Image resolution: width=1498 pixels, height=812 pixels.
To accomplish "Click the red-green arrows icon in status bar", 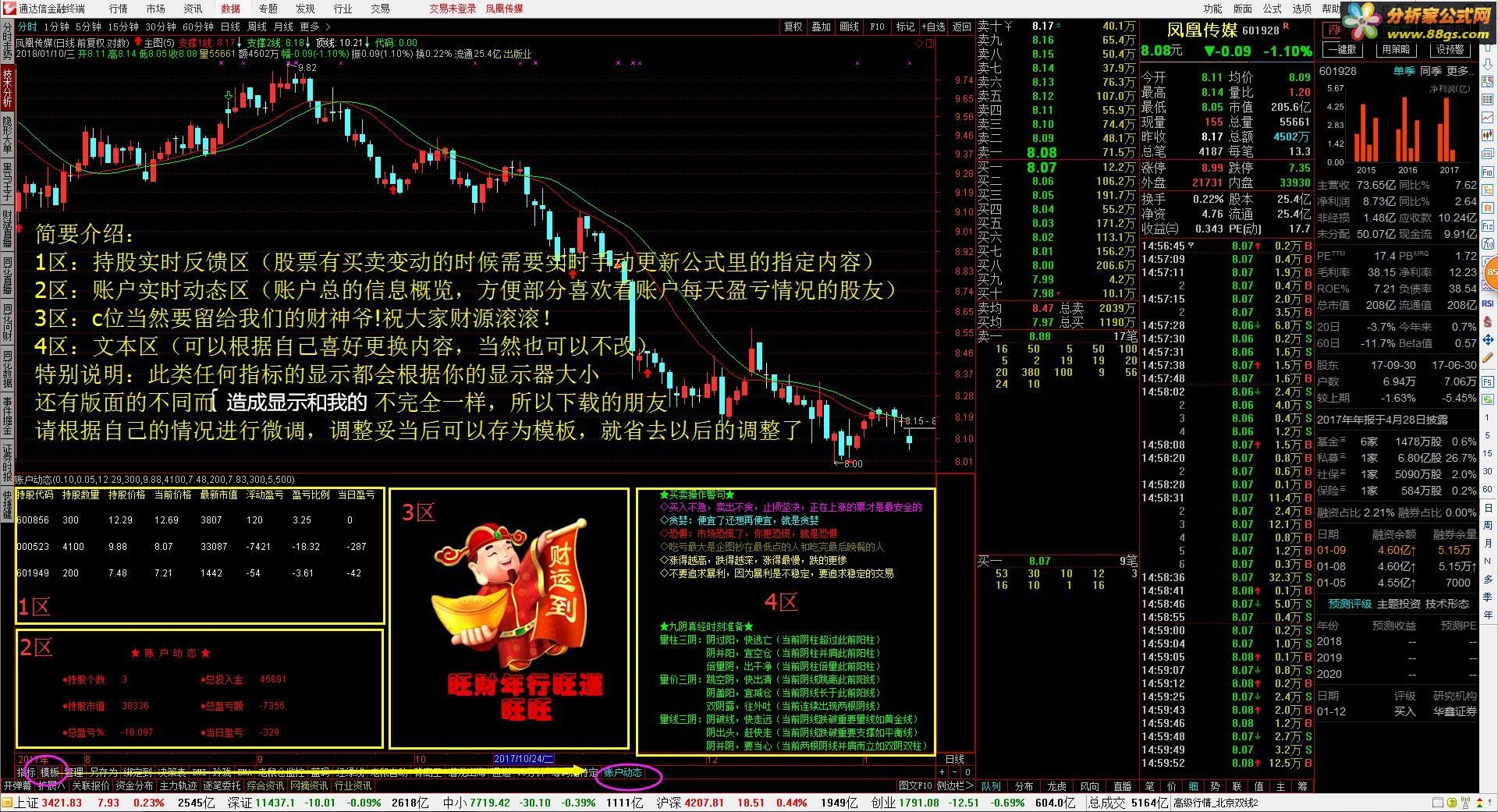I will (1479, 803).
